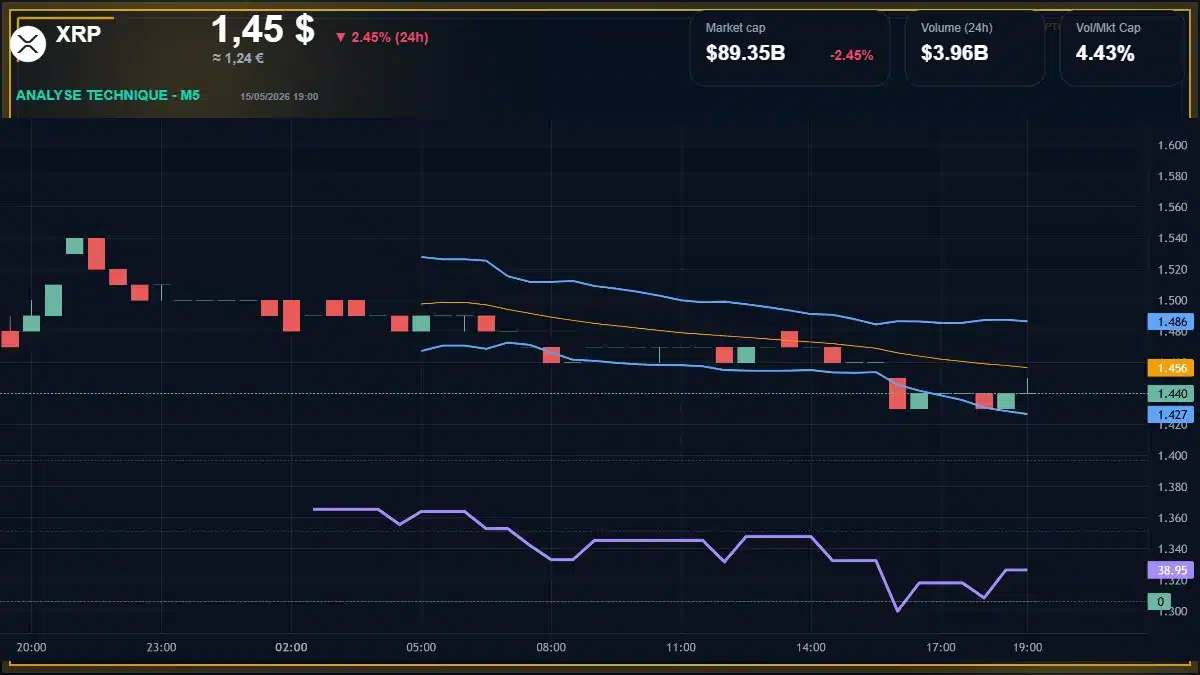Click the green 1.440 current price tag
This screenshot has width=1200, height=675.
pos(1171,394)
